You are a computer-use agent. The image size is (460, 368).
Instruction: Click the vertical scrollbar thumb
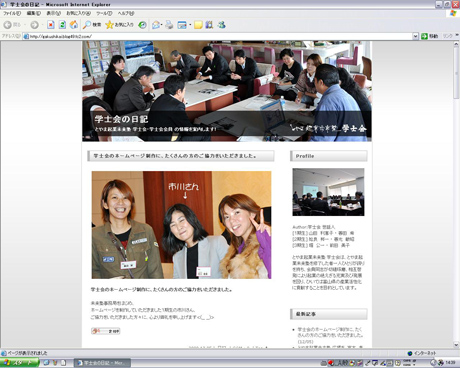tap(456, 73)
